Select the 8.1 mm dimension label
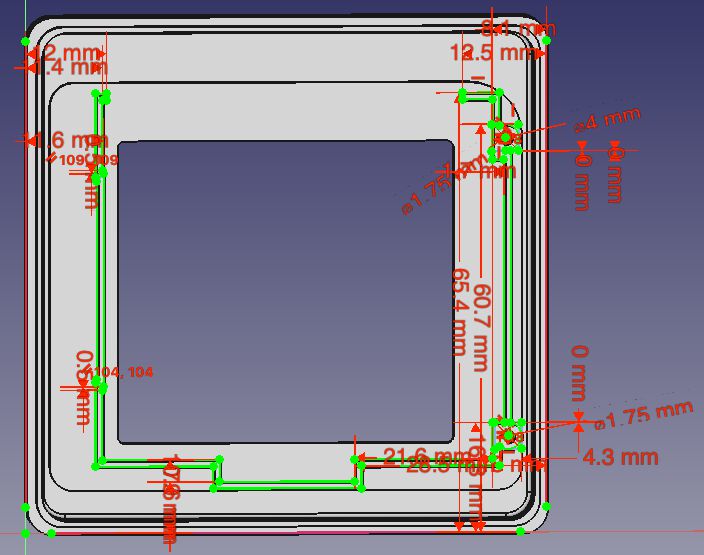 click(x=518, y=28)
